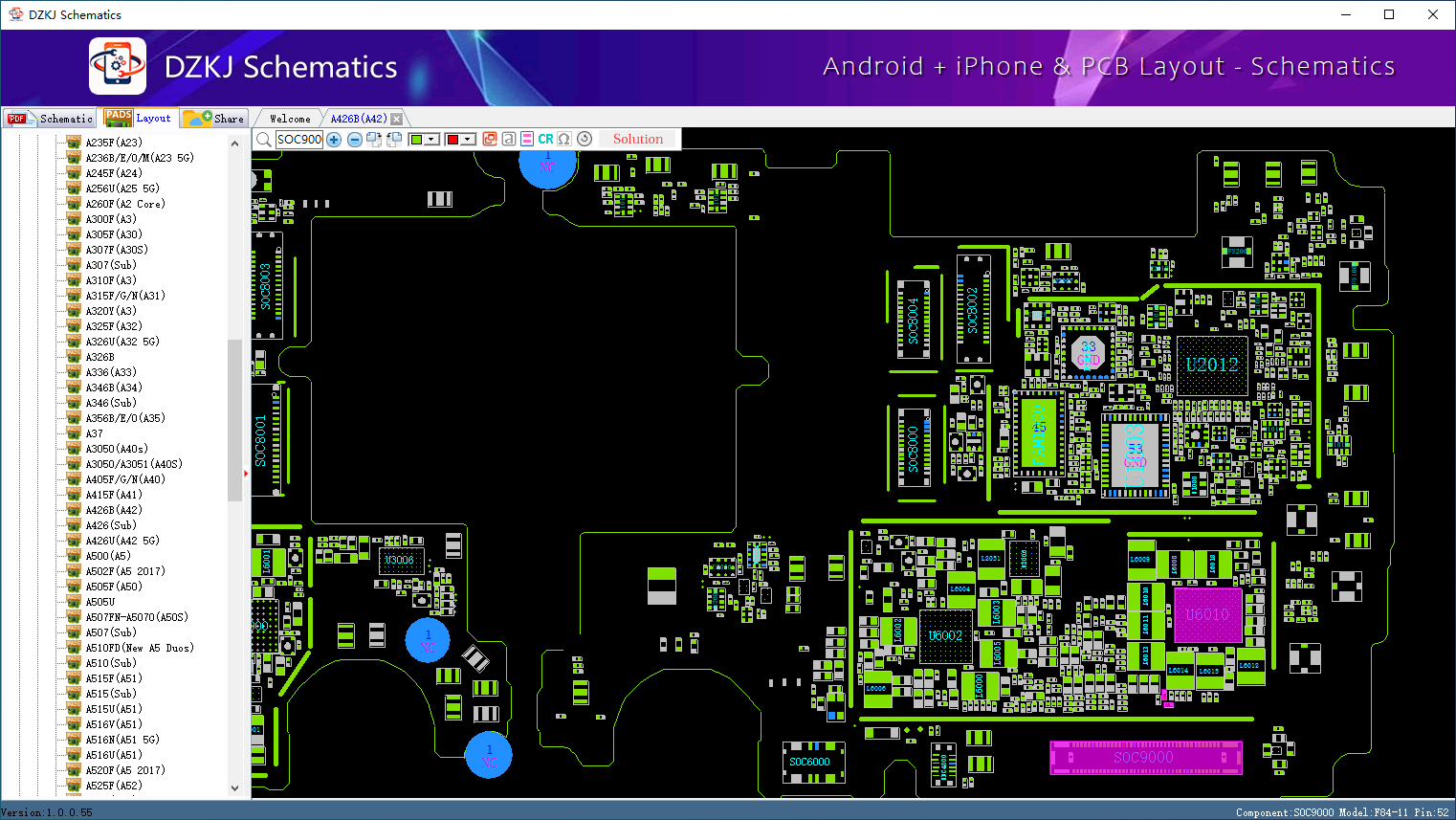Viewport: 1456px width, 820px height.
Task: Click the red Solution button
Action: 638,140
